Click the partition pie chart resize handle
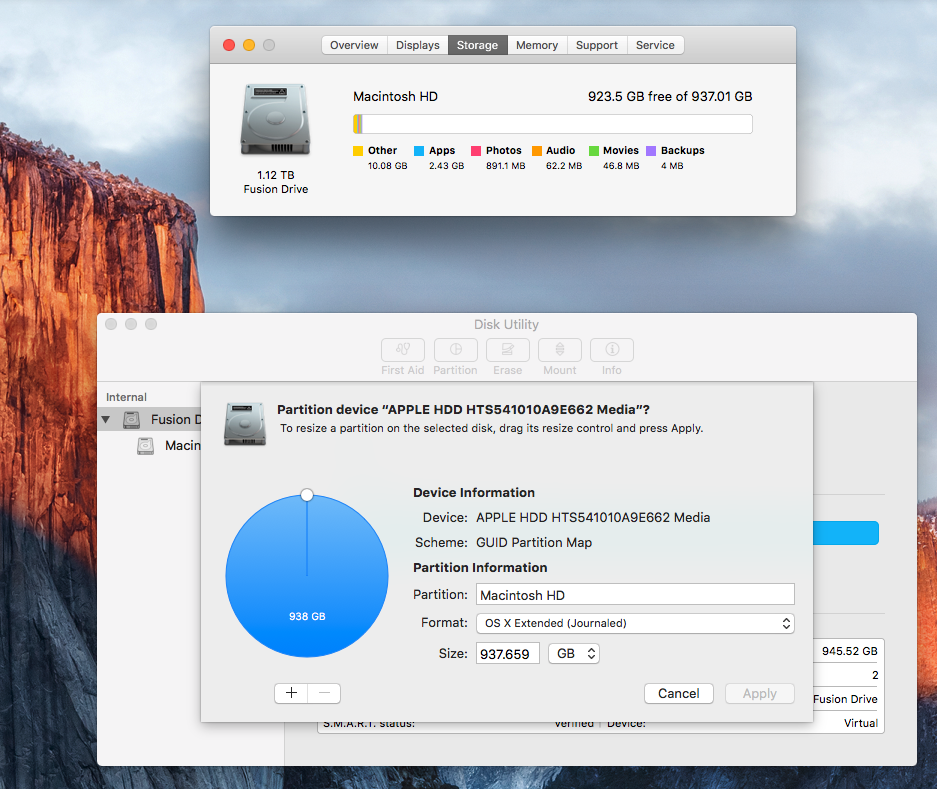937x789 pixels. tap(307, 495)
